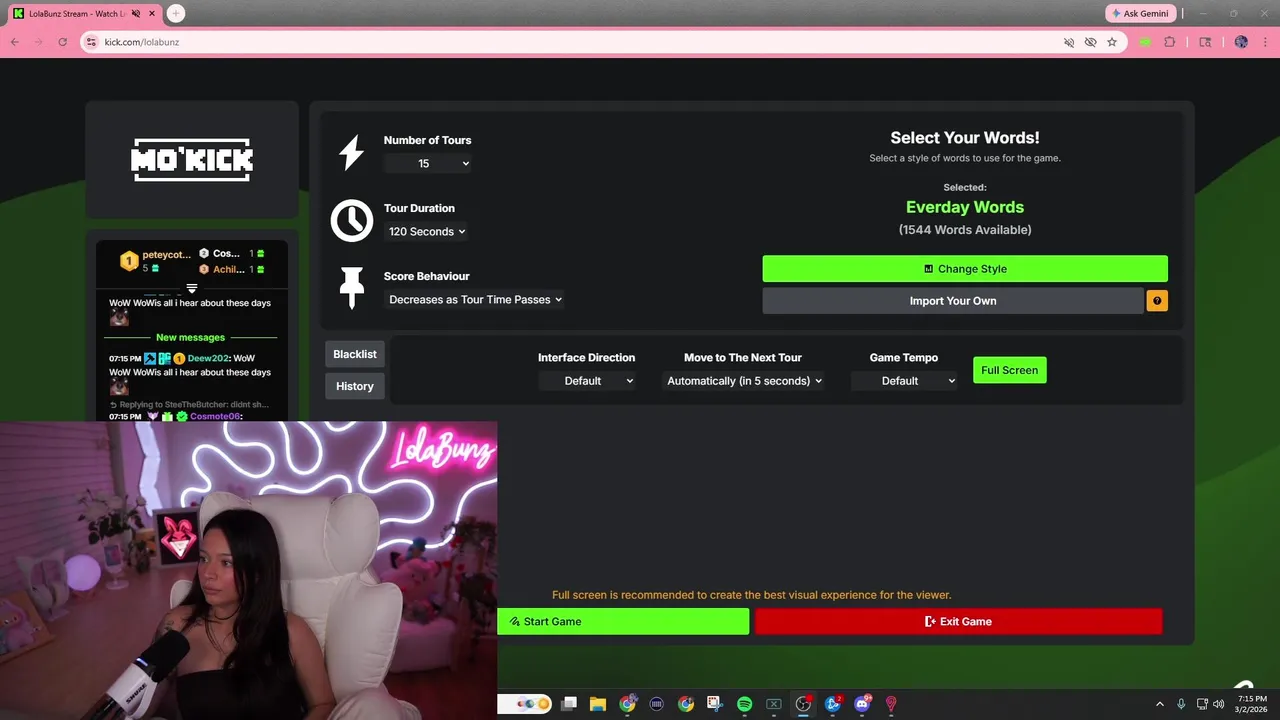Click the clock icon for Tour Duration
Viewport: 1280px width, 720px height.
point(352,220)
